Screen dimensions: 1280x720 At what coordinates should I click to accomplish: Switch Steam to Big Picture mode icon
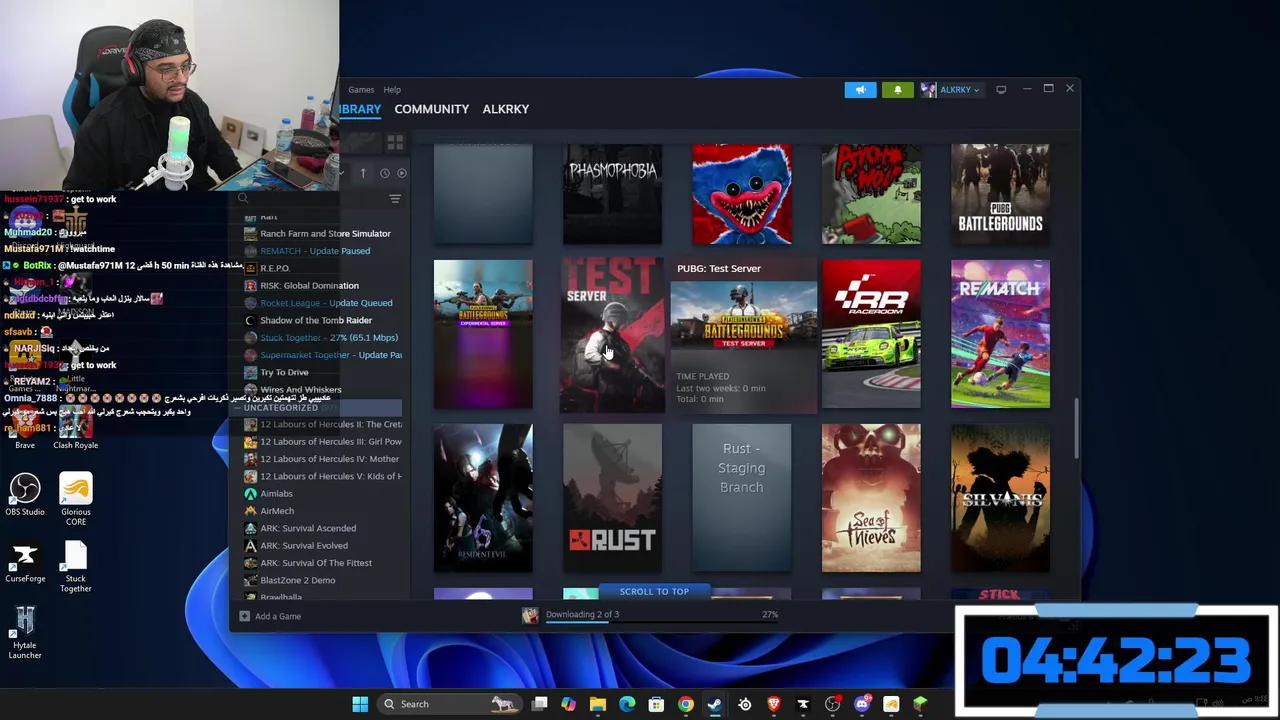[x=1001, y=90]
